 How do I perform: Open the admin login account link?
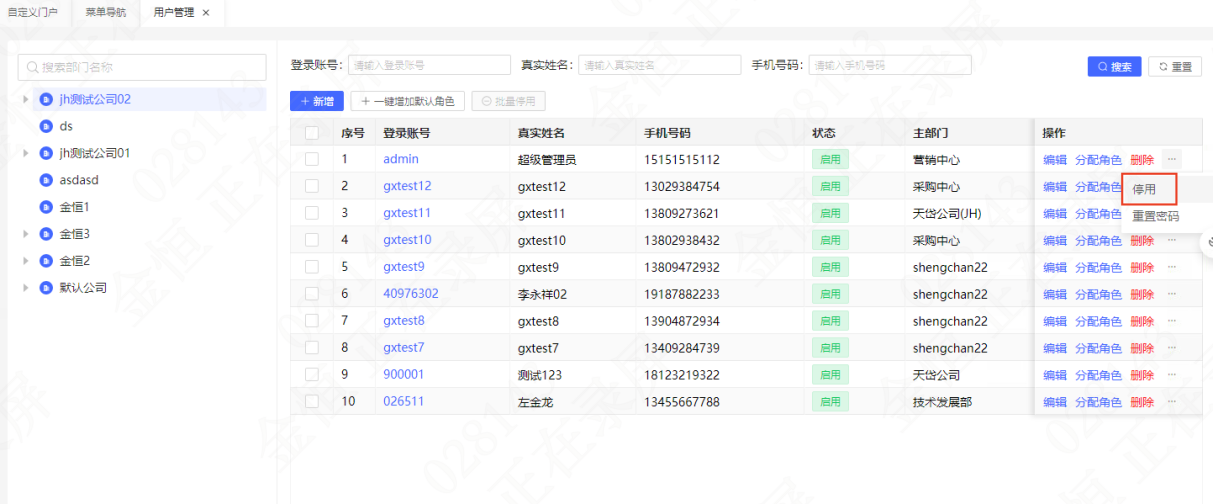point(401,159)
